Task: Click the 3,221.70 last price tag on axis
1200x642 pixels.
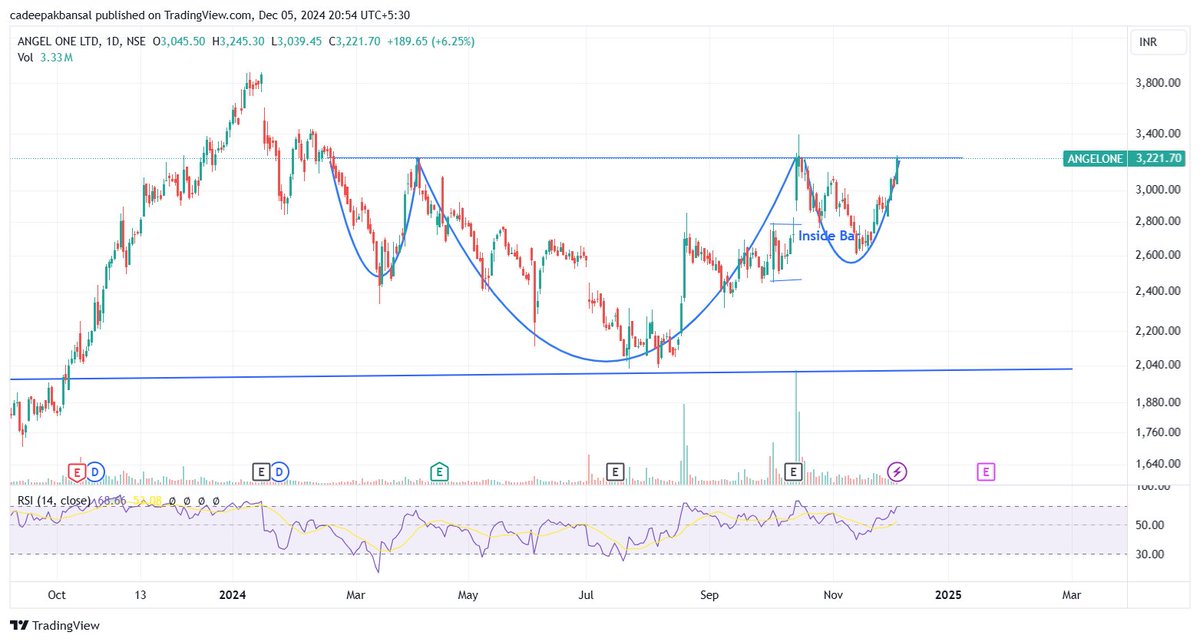Action: click(x=1159, y=158)
